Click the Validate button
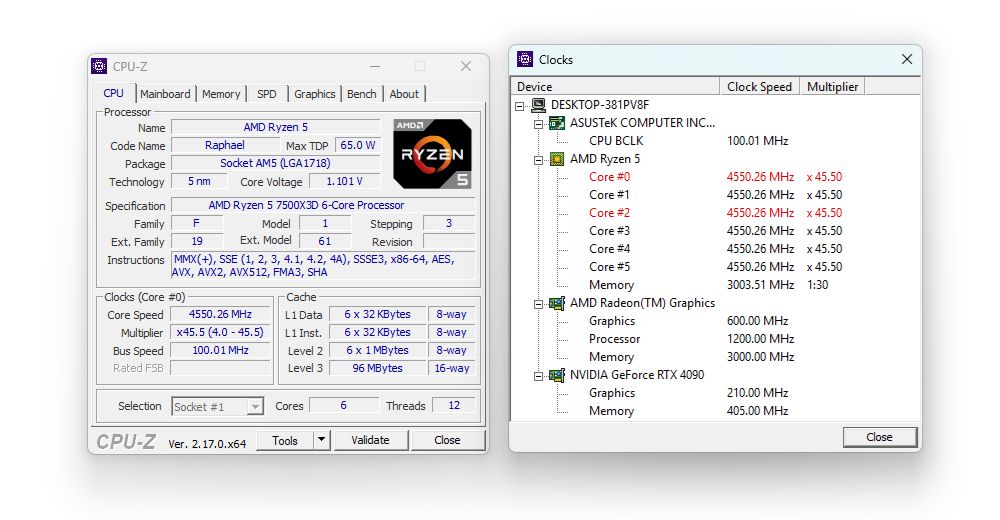The height and width of the screenshot is (520, 1000). (x=371, y=440)
